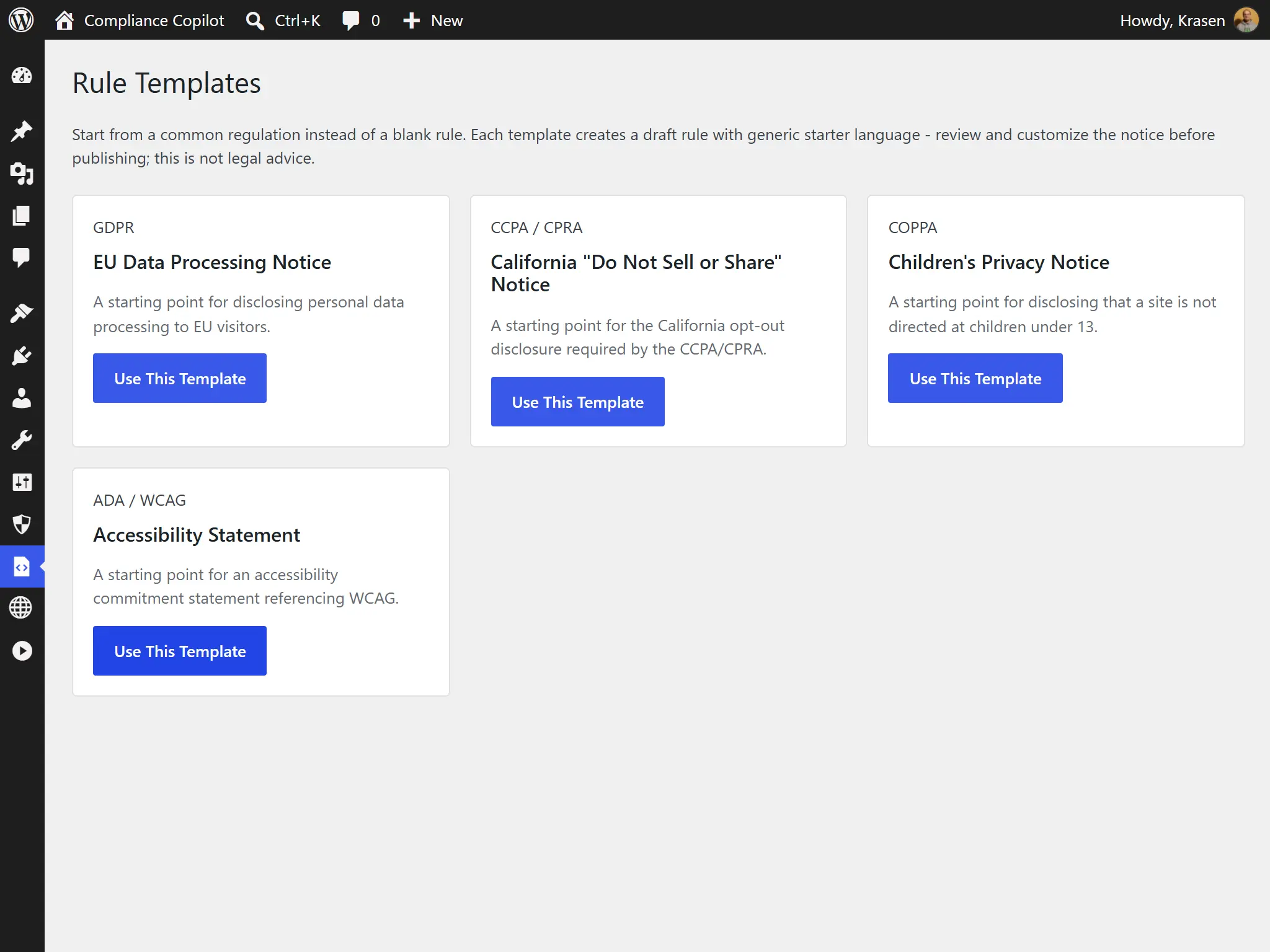View comments count in admin bar
Viewport: 1270px width, 952px height.
(x=361, y=20)
